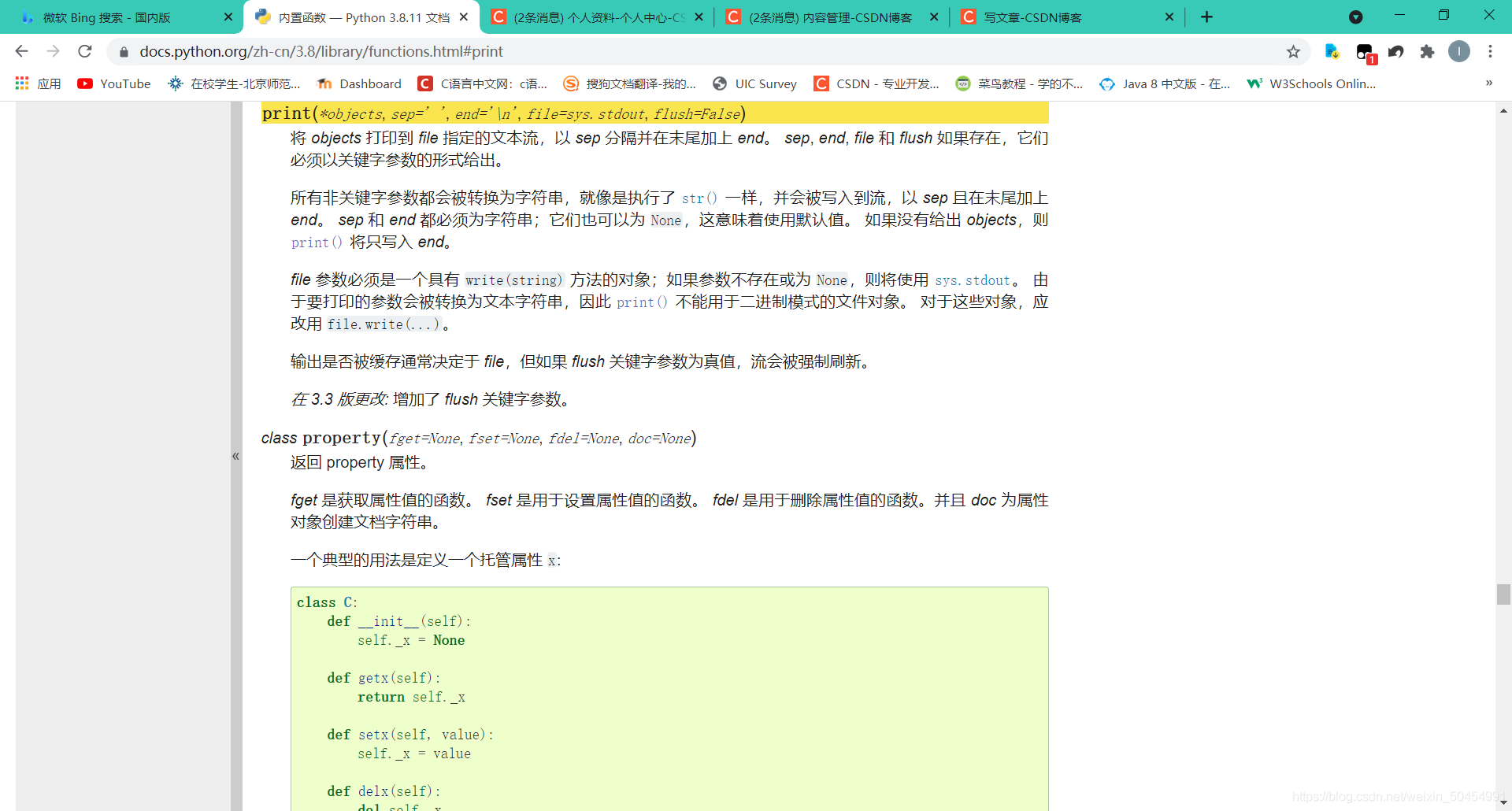The image size is (1512, 811).
Task: Click the highlighted print function signature
Action: coord(655,113)
